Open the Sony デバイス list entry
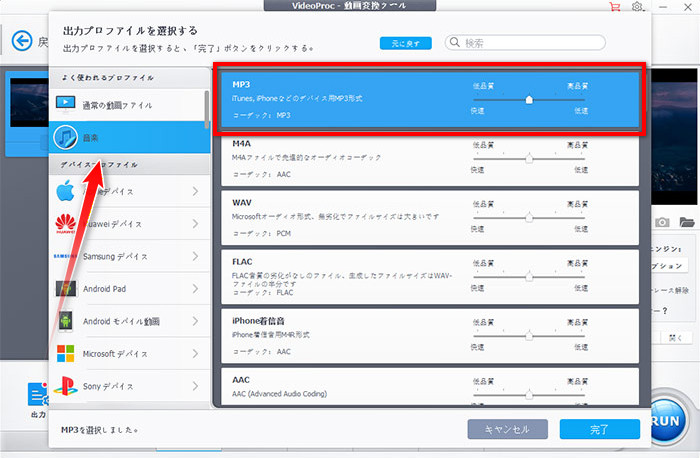700x458 pixels. [129, 386]
